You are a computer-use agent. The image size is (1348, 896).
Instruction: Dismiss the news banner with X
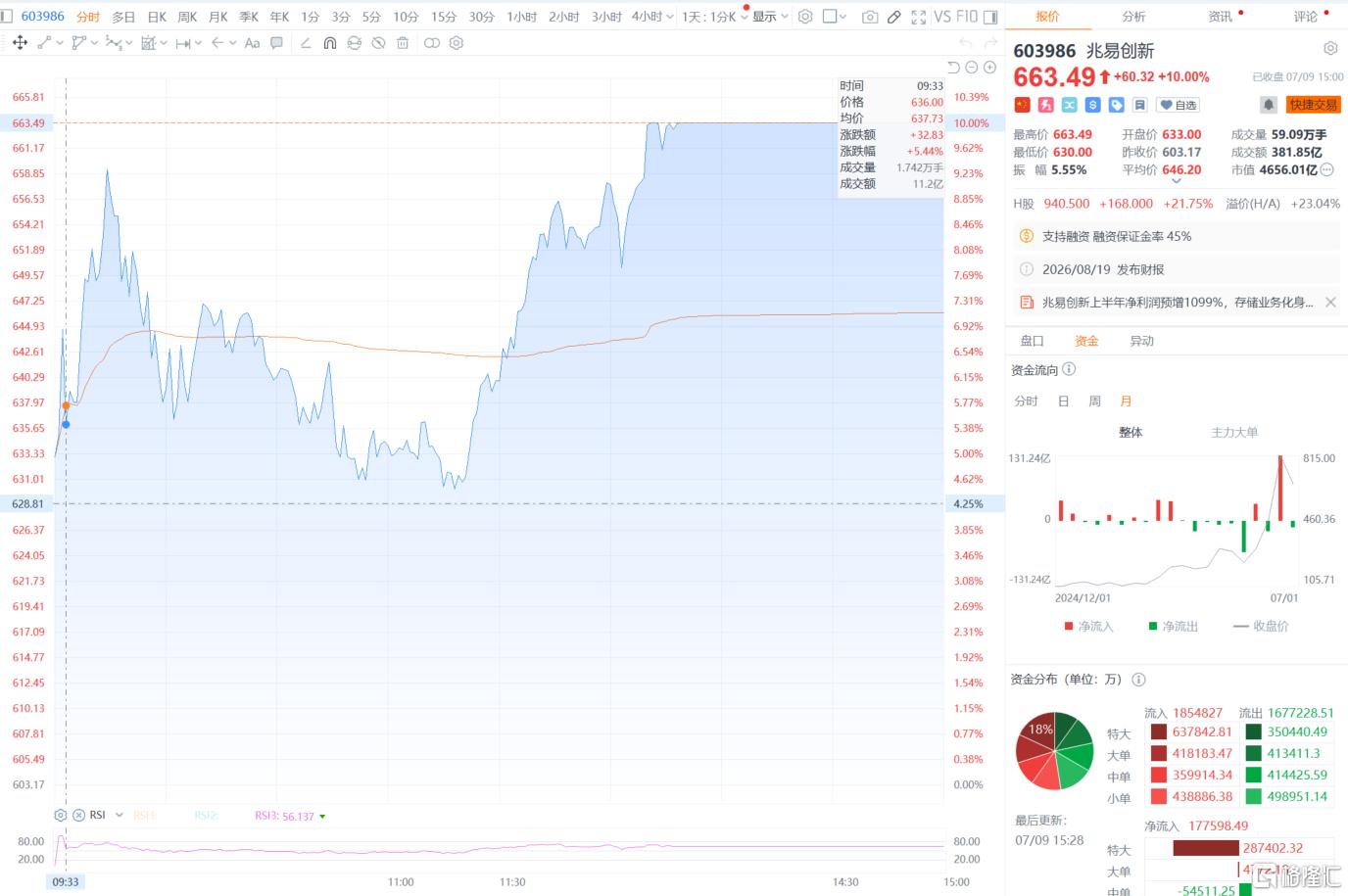click(x=1330, y=303)
